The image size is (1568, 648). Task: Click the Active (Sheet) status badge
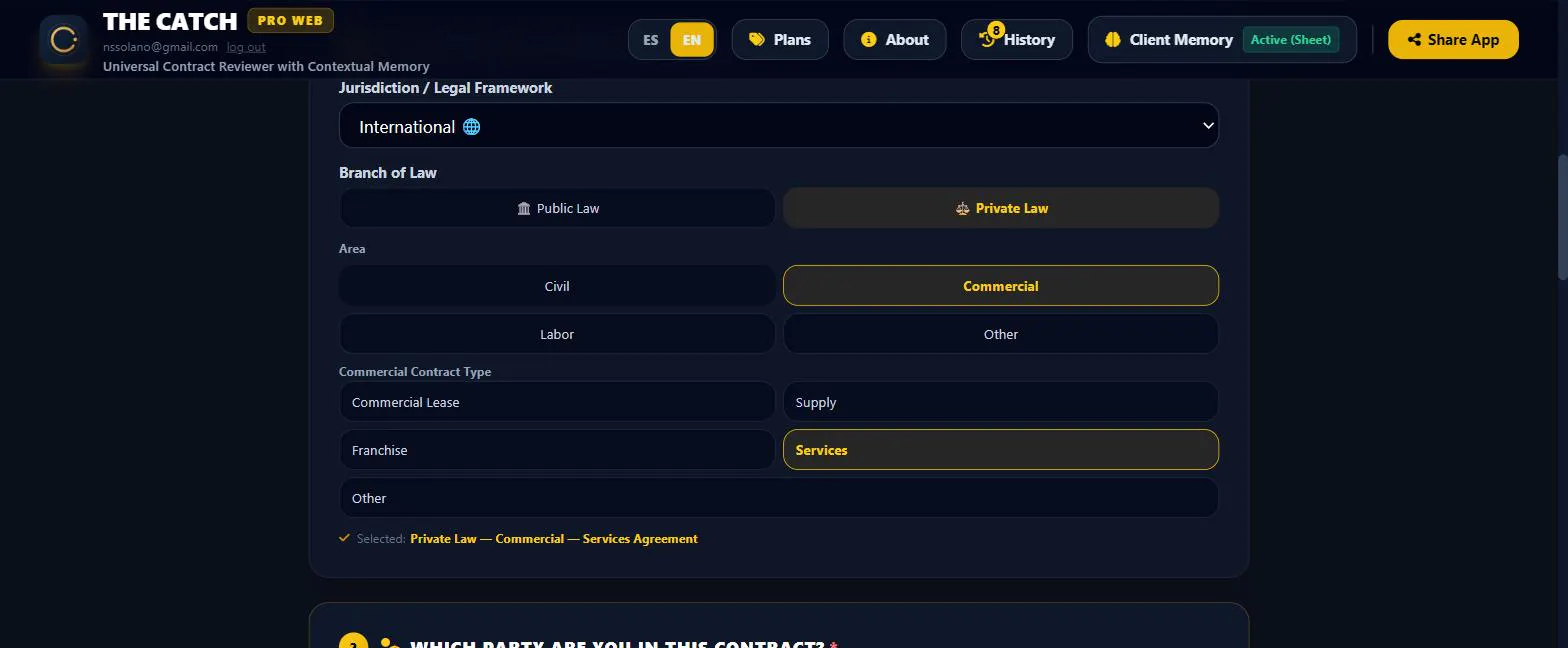click(1291, 40)
